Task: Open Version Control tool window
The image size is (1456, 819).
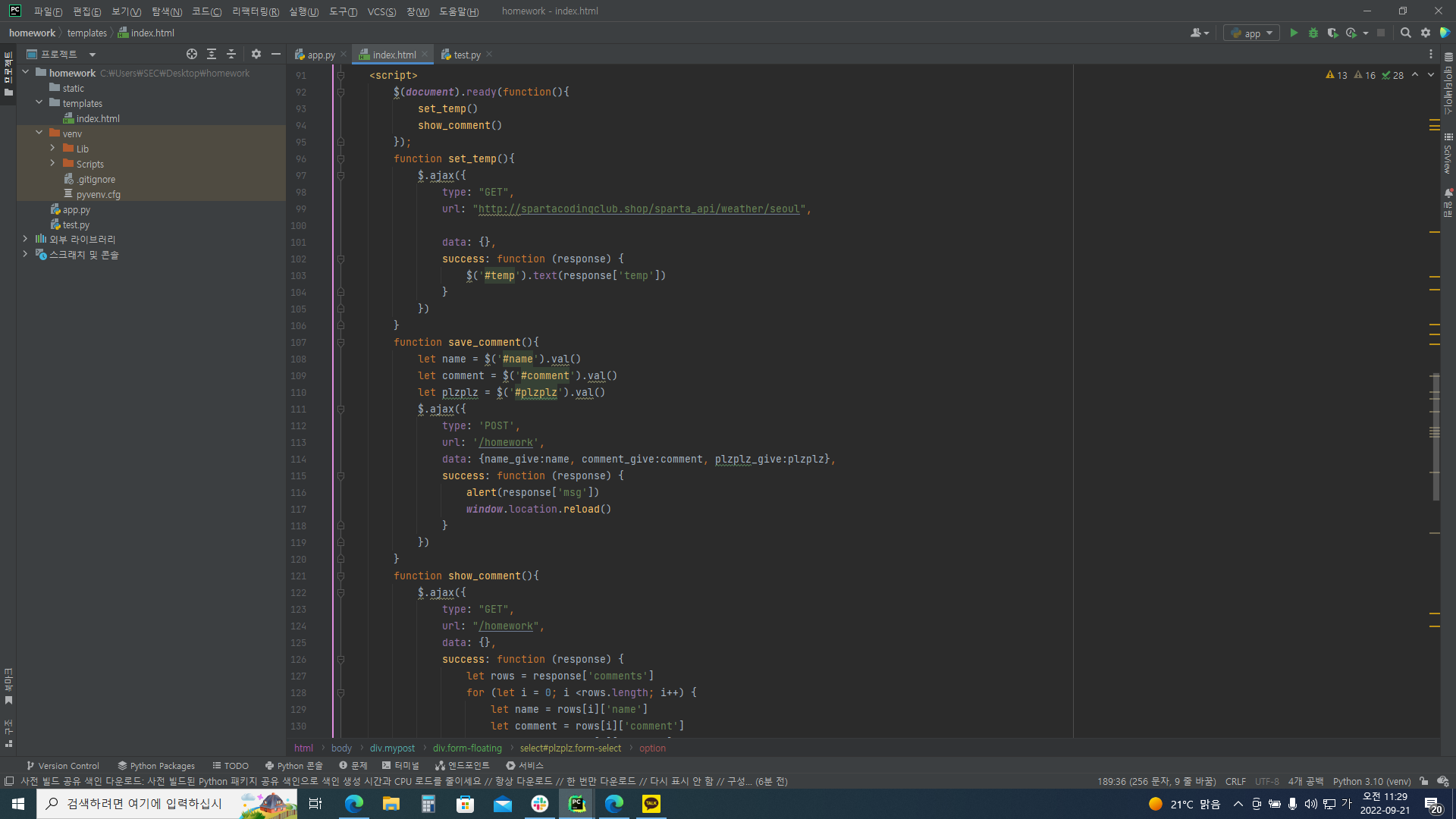Action: pyautogui.click(x=63, y=765)
